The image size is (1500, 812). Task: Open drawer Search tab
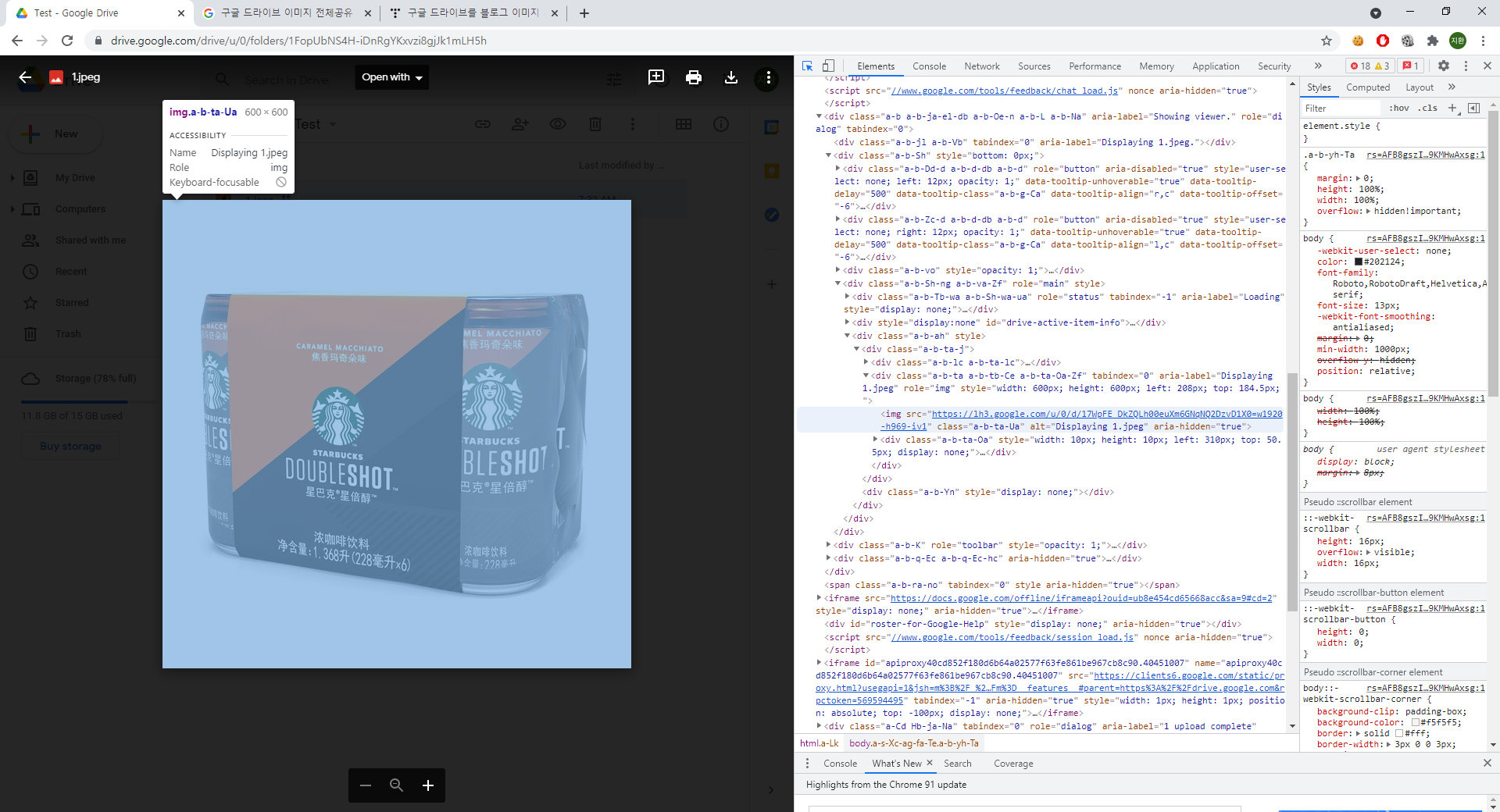click(x=957, y=764)
